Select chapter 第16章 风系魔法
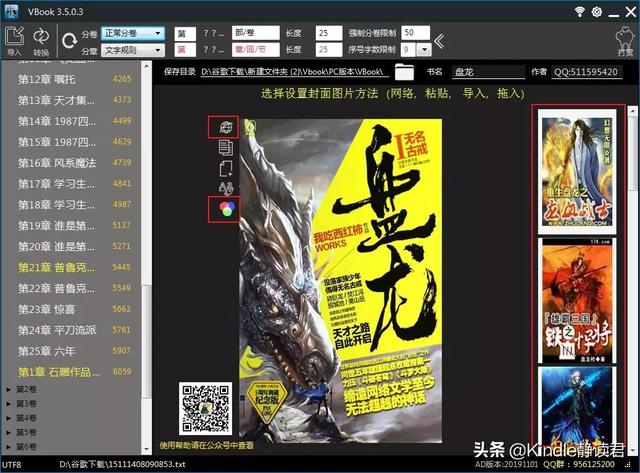This screenshot has width=640, height=473. pyautogui.click(x=73, y=163)
